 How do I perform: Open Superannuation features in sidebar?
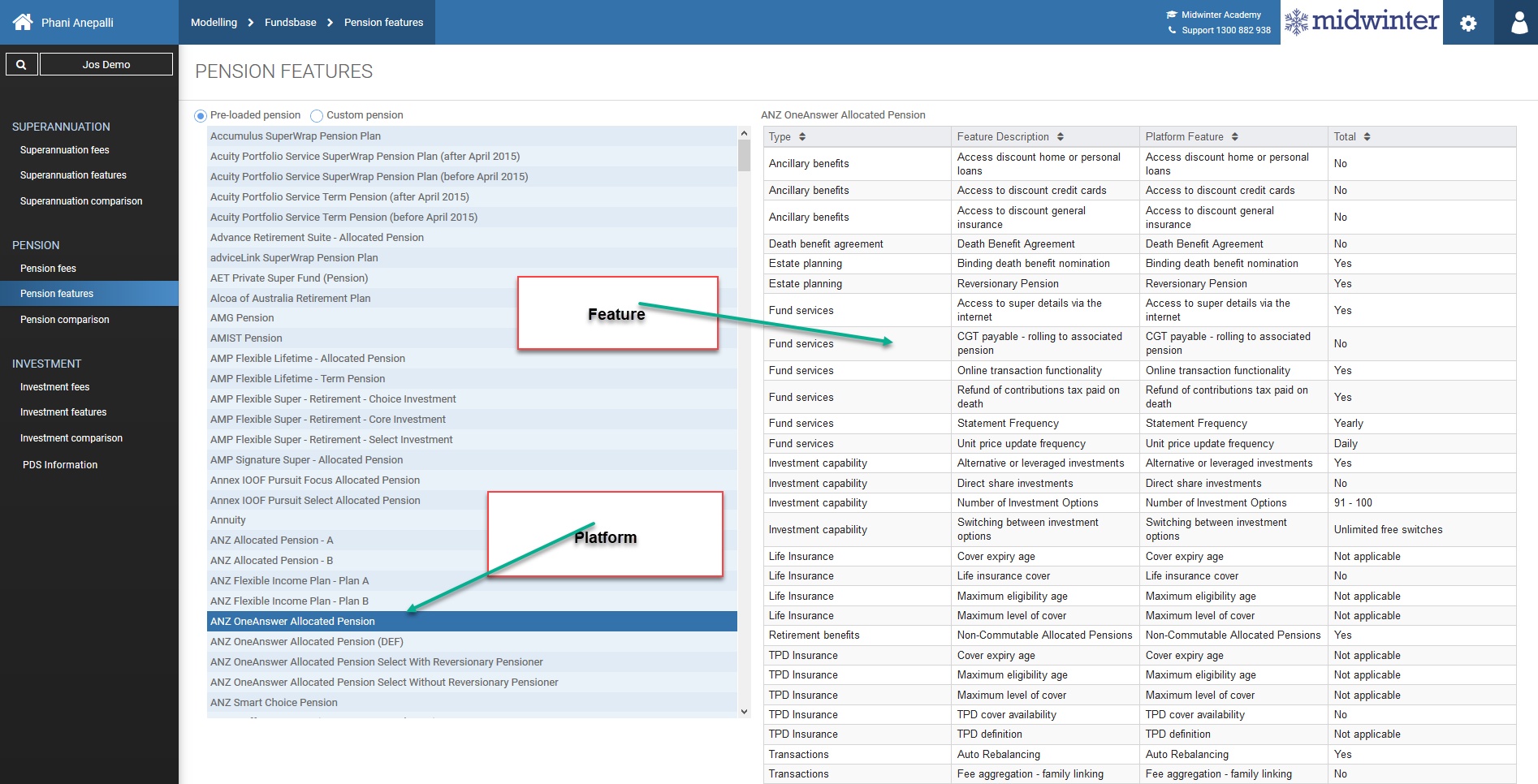73,175
